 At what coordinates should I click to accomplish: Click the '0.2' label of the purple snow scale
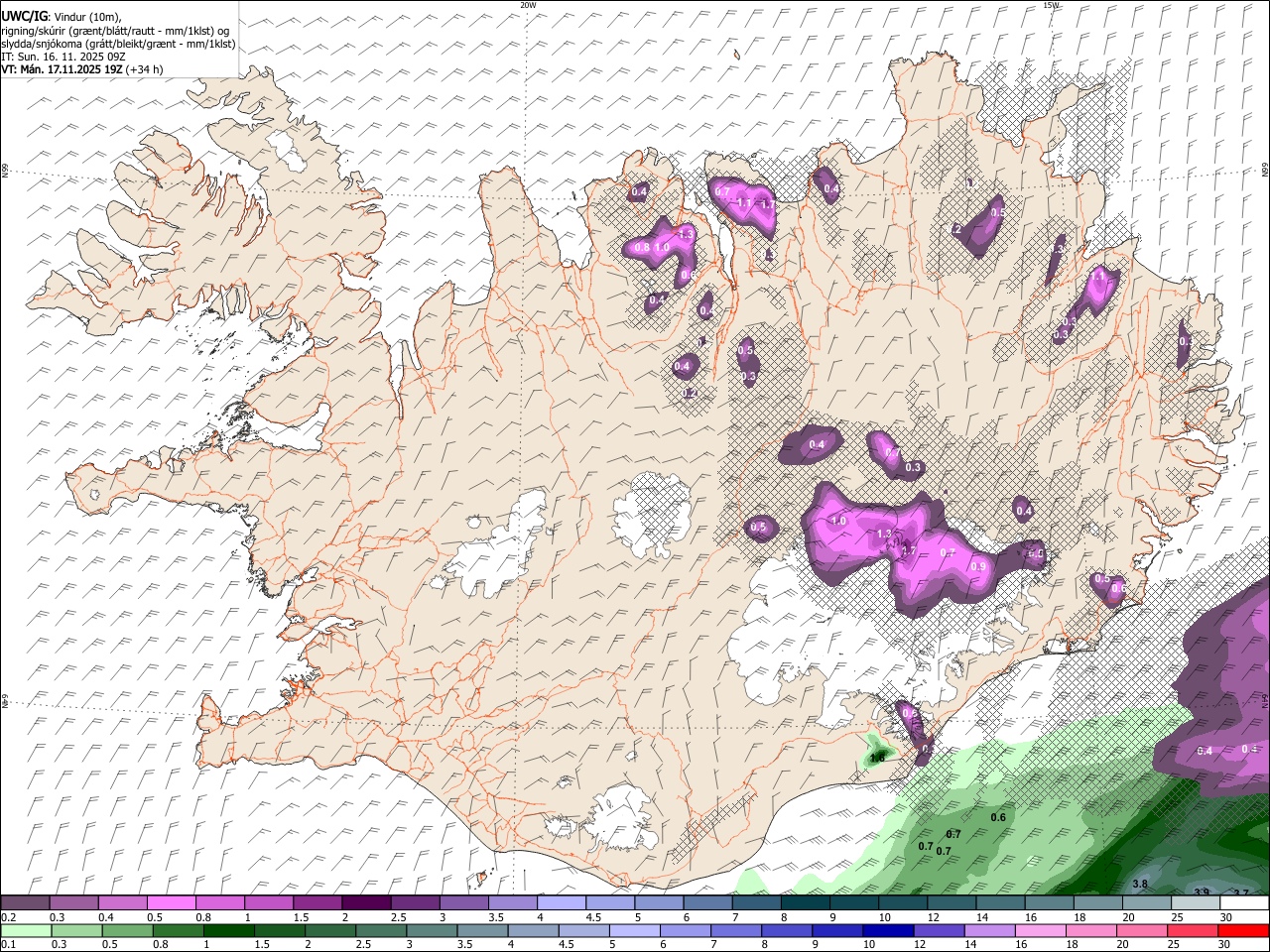tap(8, 917)
